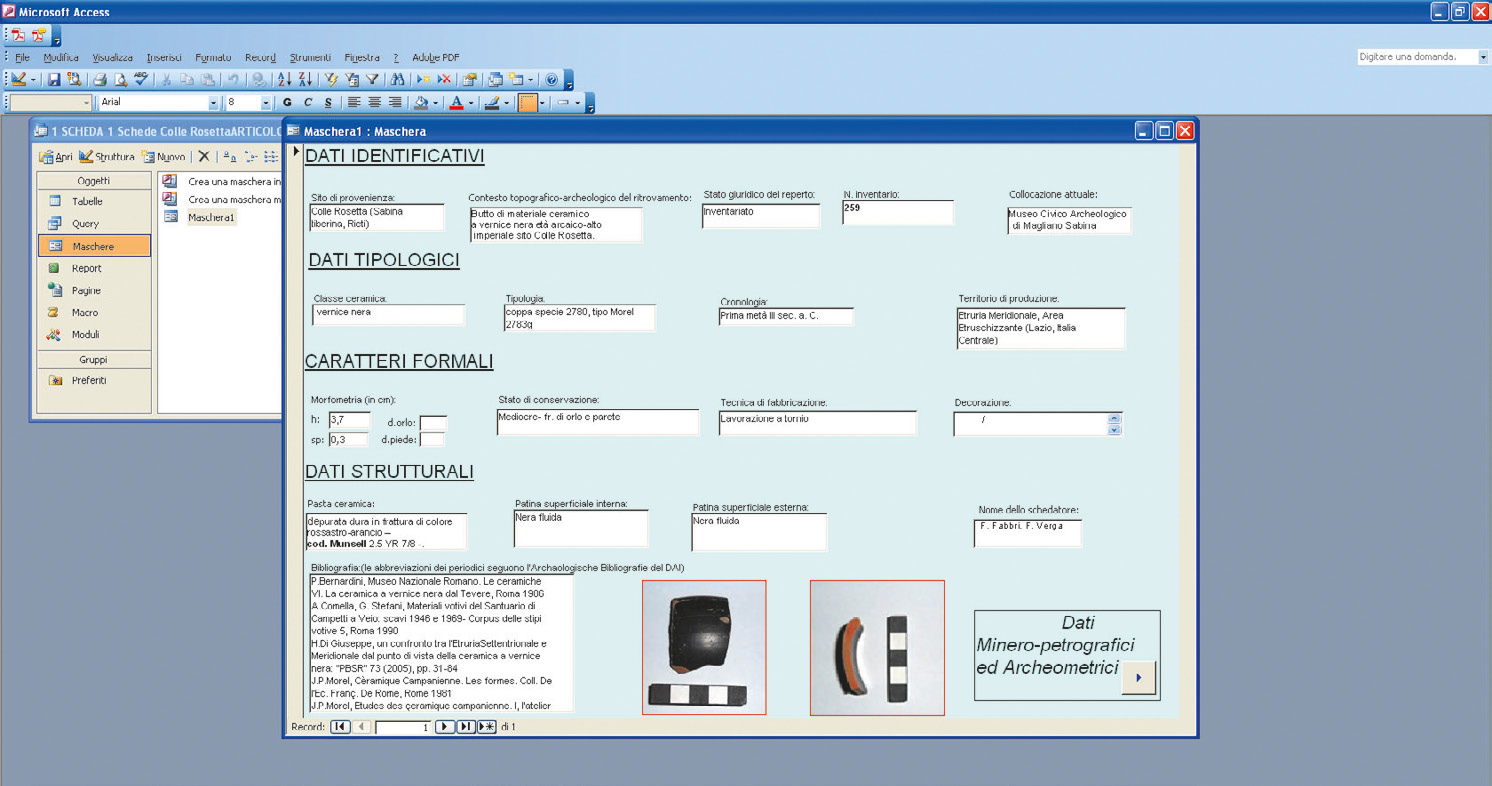Click the Cut scissors icon
1492x786 pixels.
(165, 79)
